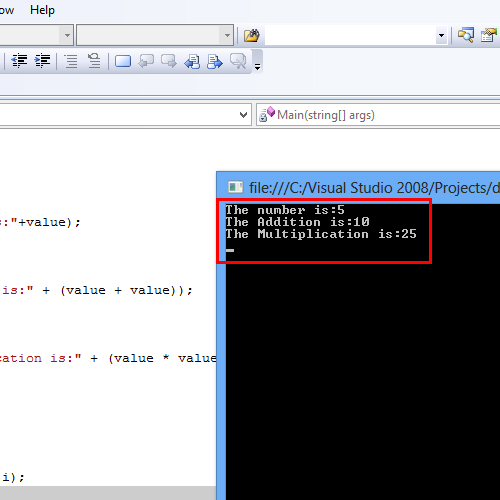The image size is (500, 500).
Task: Move to the next bookmark icon
Action: pyautogui.click(x=169, y=61)
